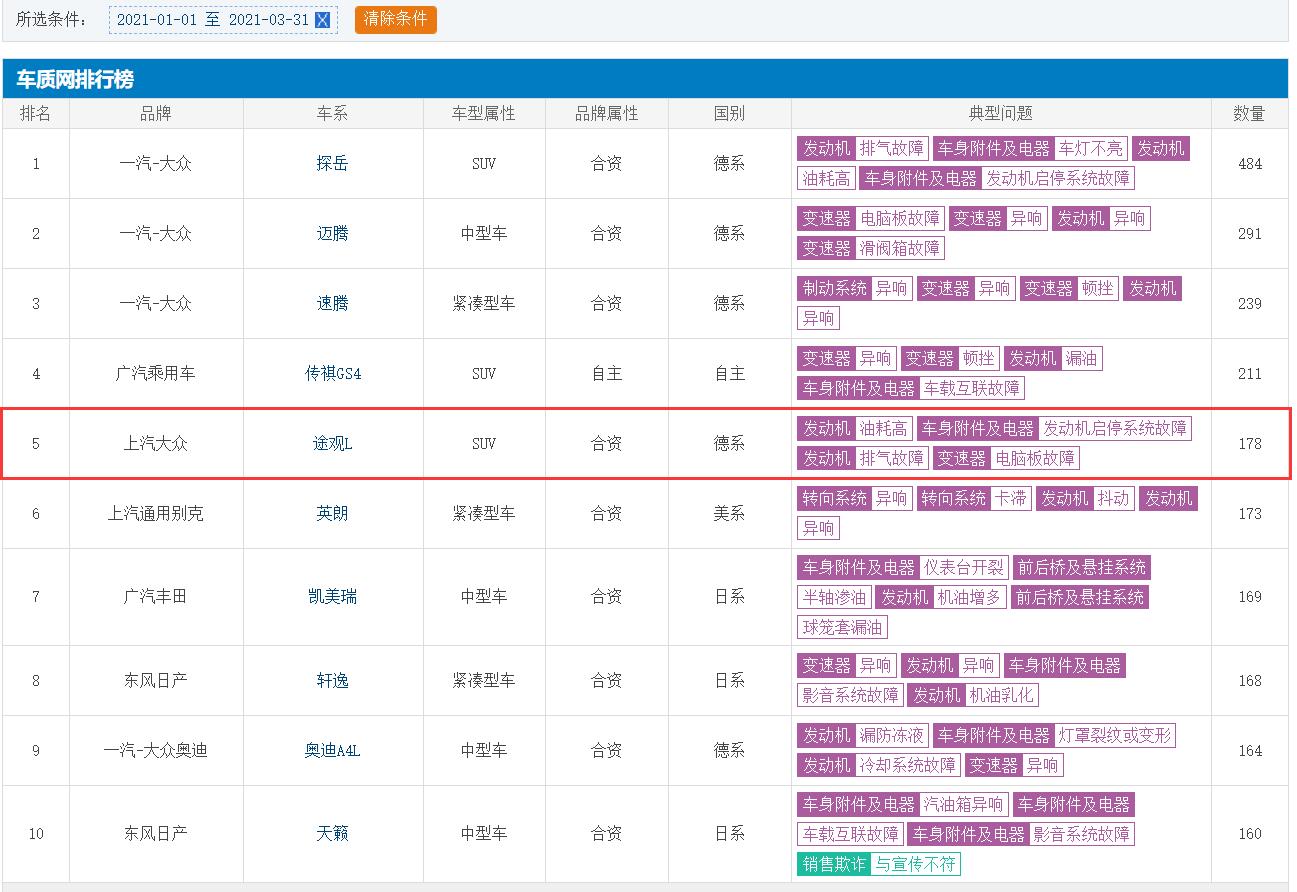Click the 灯罩裂纹或变形 tag in 奥迪A4L row
Image resolution: width=1297 pixels, height=892 pixels.
(x=1115, y=736)
